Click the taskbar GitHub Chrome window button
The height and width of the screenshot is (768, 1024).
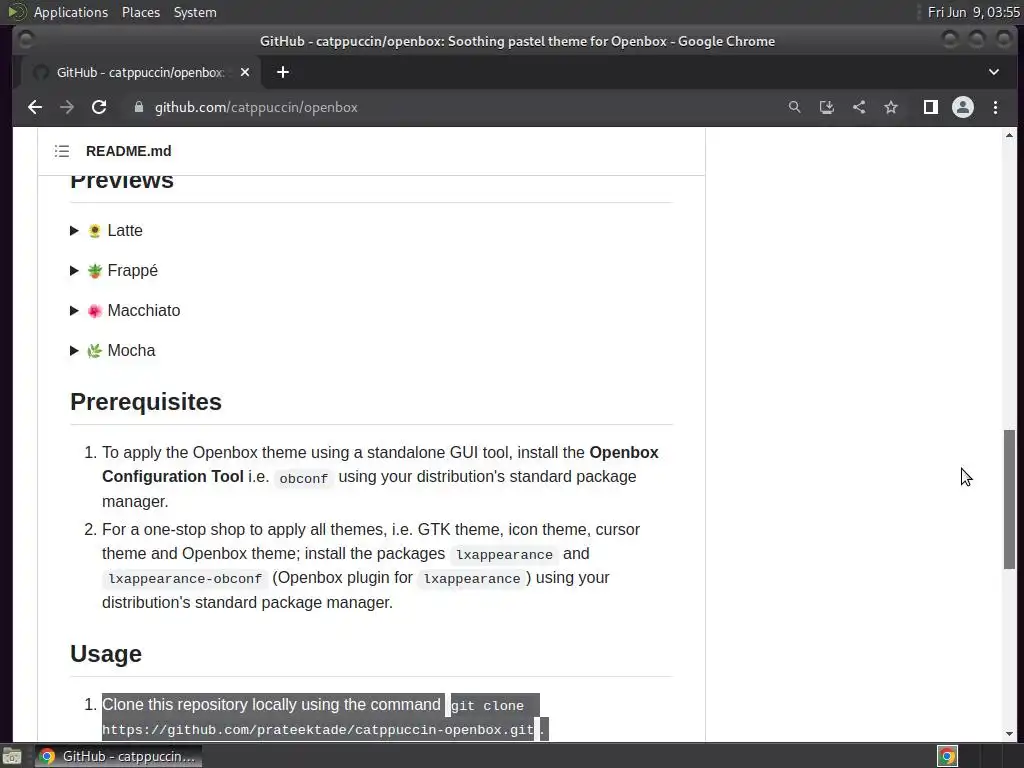point(118,756)
